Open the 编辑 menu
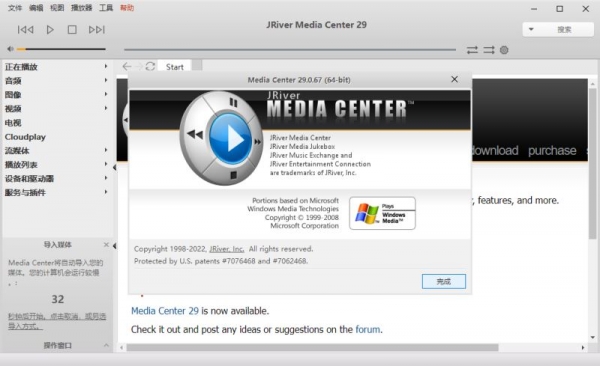 coord(36,8)
